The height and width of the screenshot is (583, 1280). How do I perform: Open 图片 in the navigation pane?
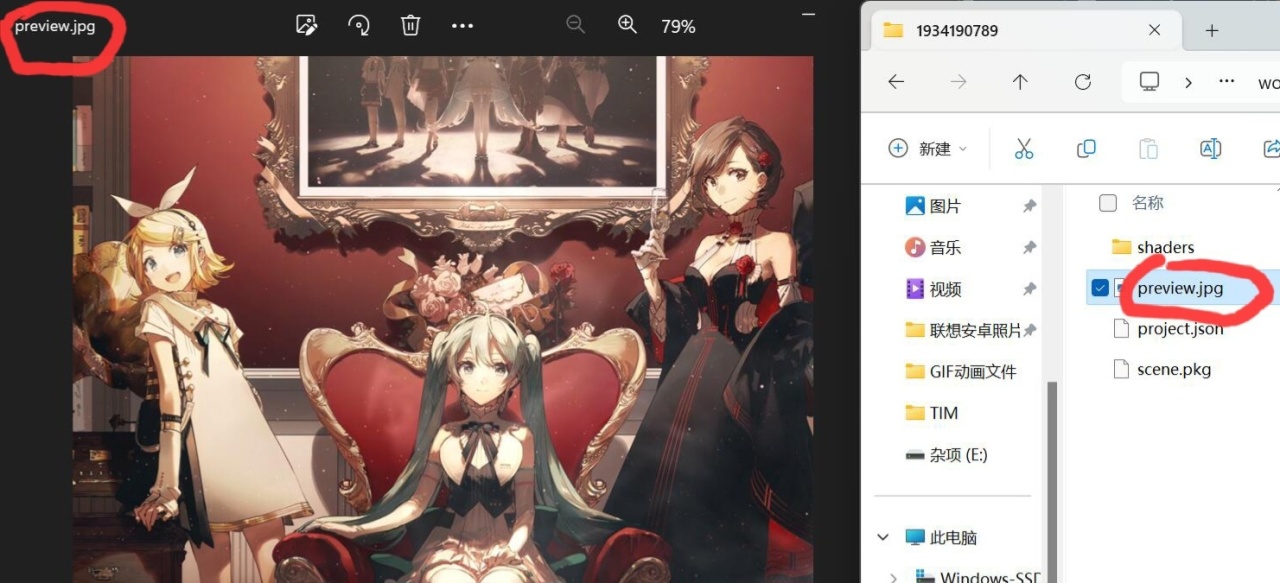point(945,206)
